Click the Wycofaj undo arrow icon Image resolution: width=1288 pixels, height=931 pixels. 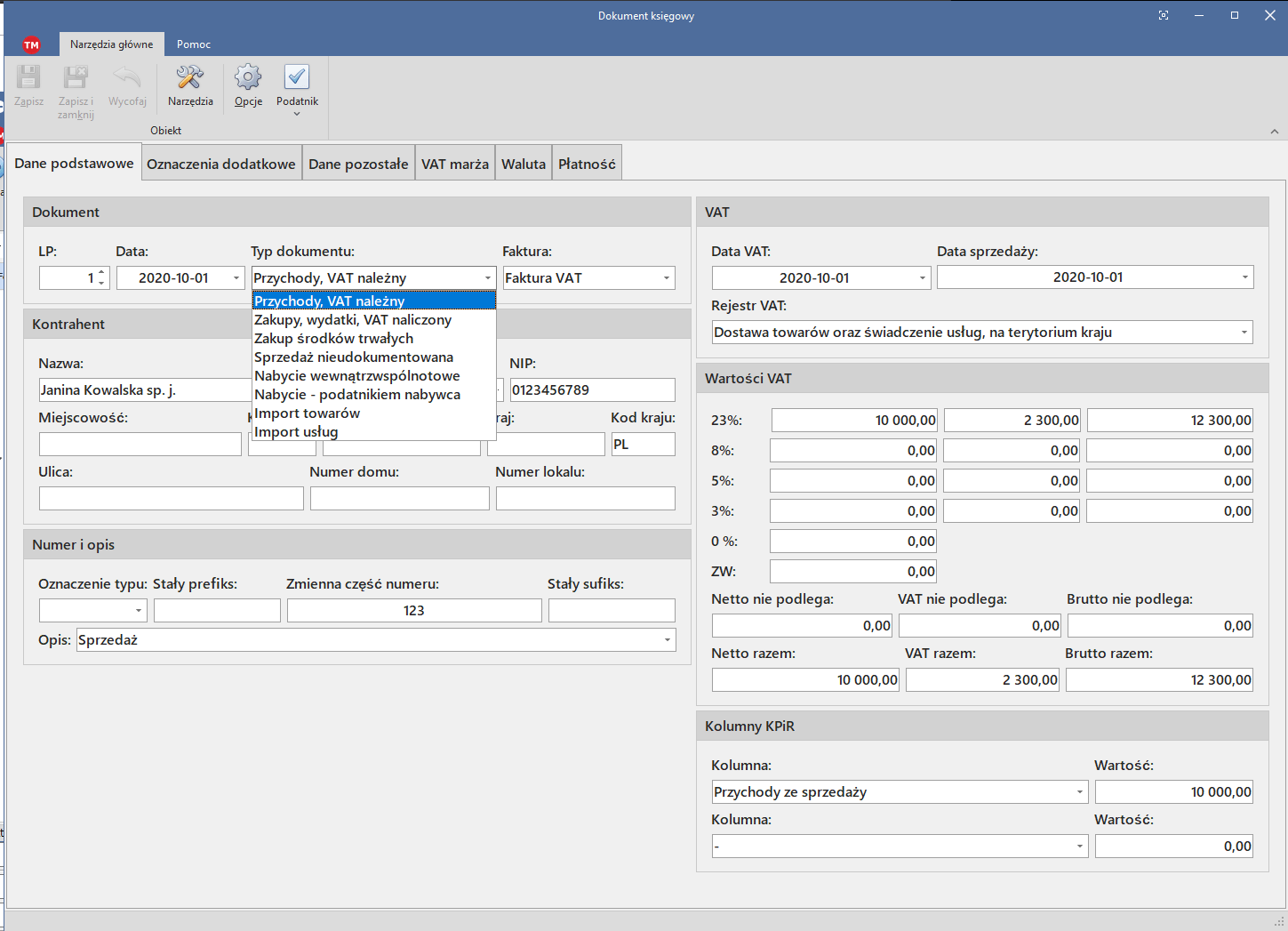click(x=127, y=78)
